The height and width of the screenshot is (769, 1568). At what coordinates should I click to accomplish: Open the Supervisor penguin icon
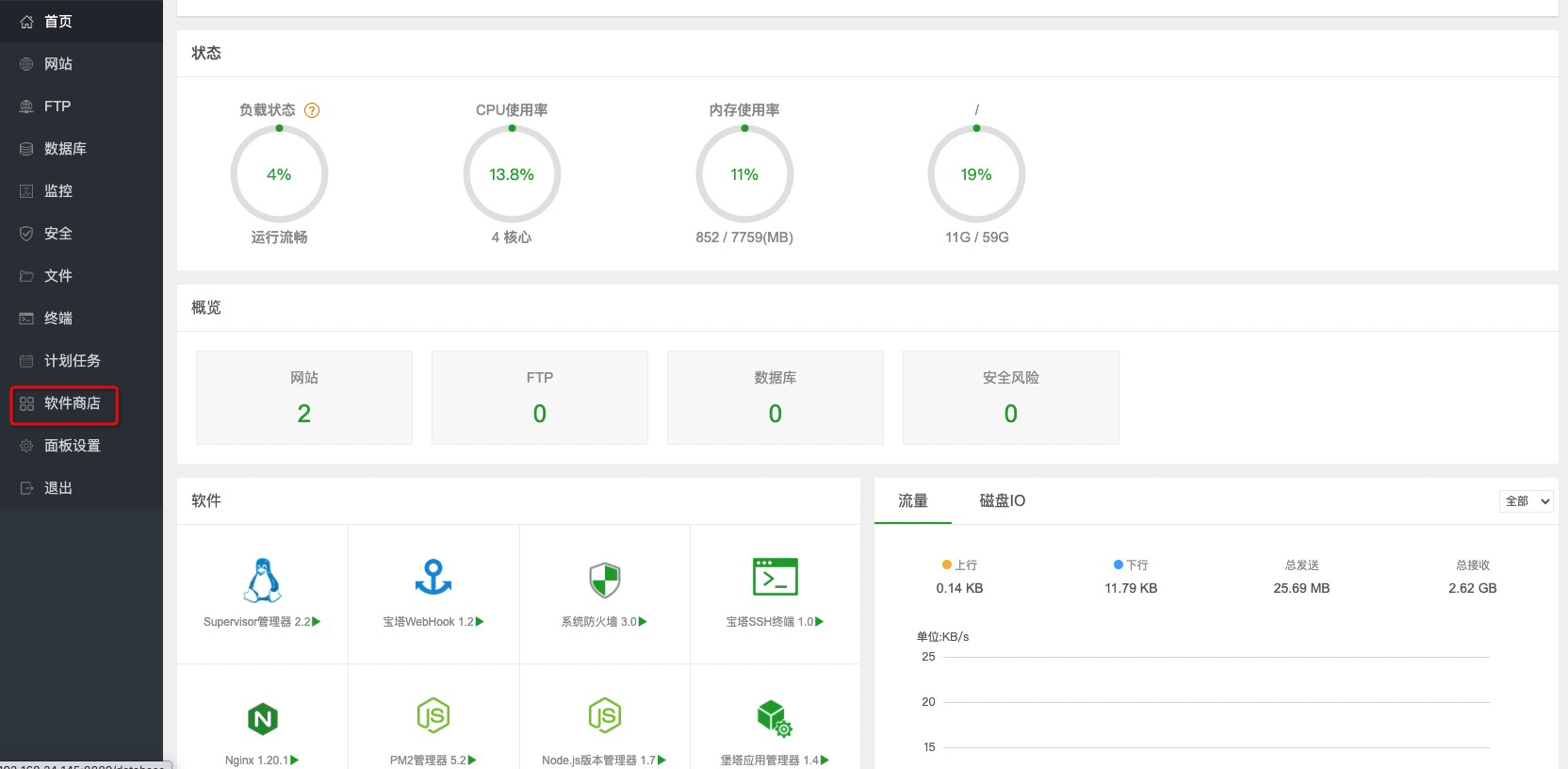[262, 580]
